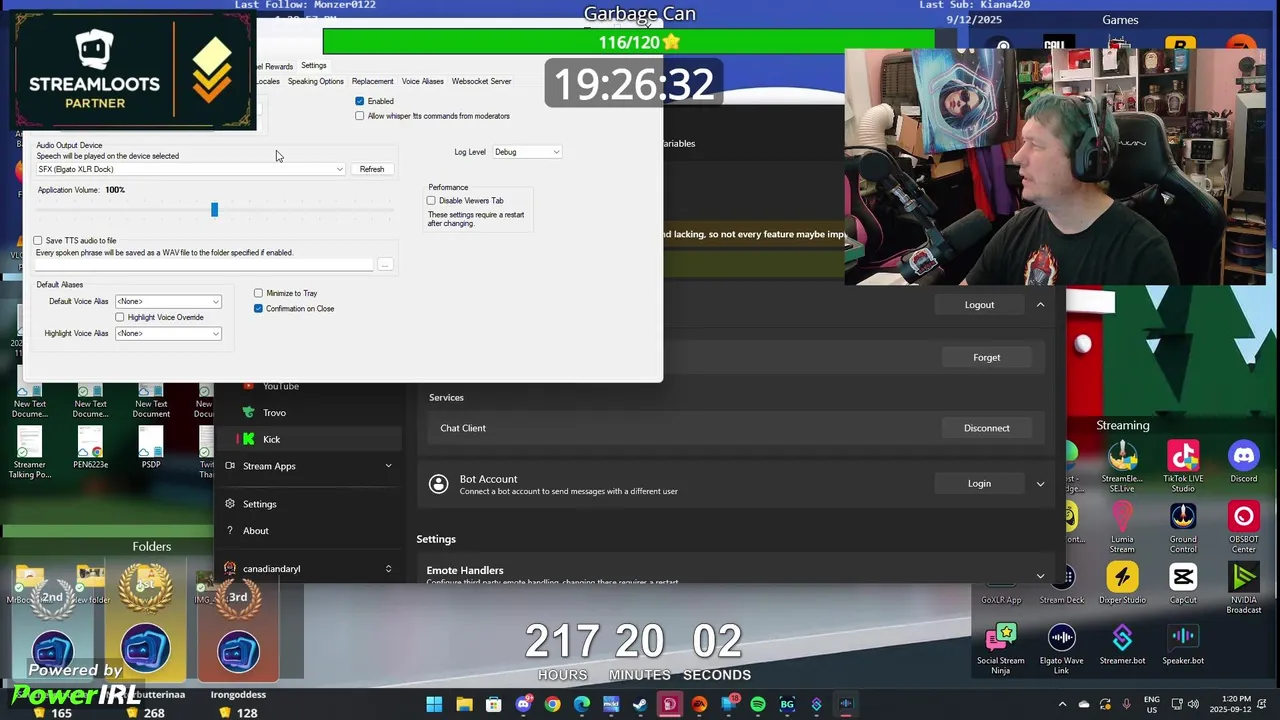Expand Emote Handlers section

click(x=1040, y=575)
